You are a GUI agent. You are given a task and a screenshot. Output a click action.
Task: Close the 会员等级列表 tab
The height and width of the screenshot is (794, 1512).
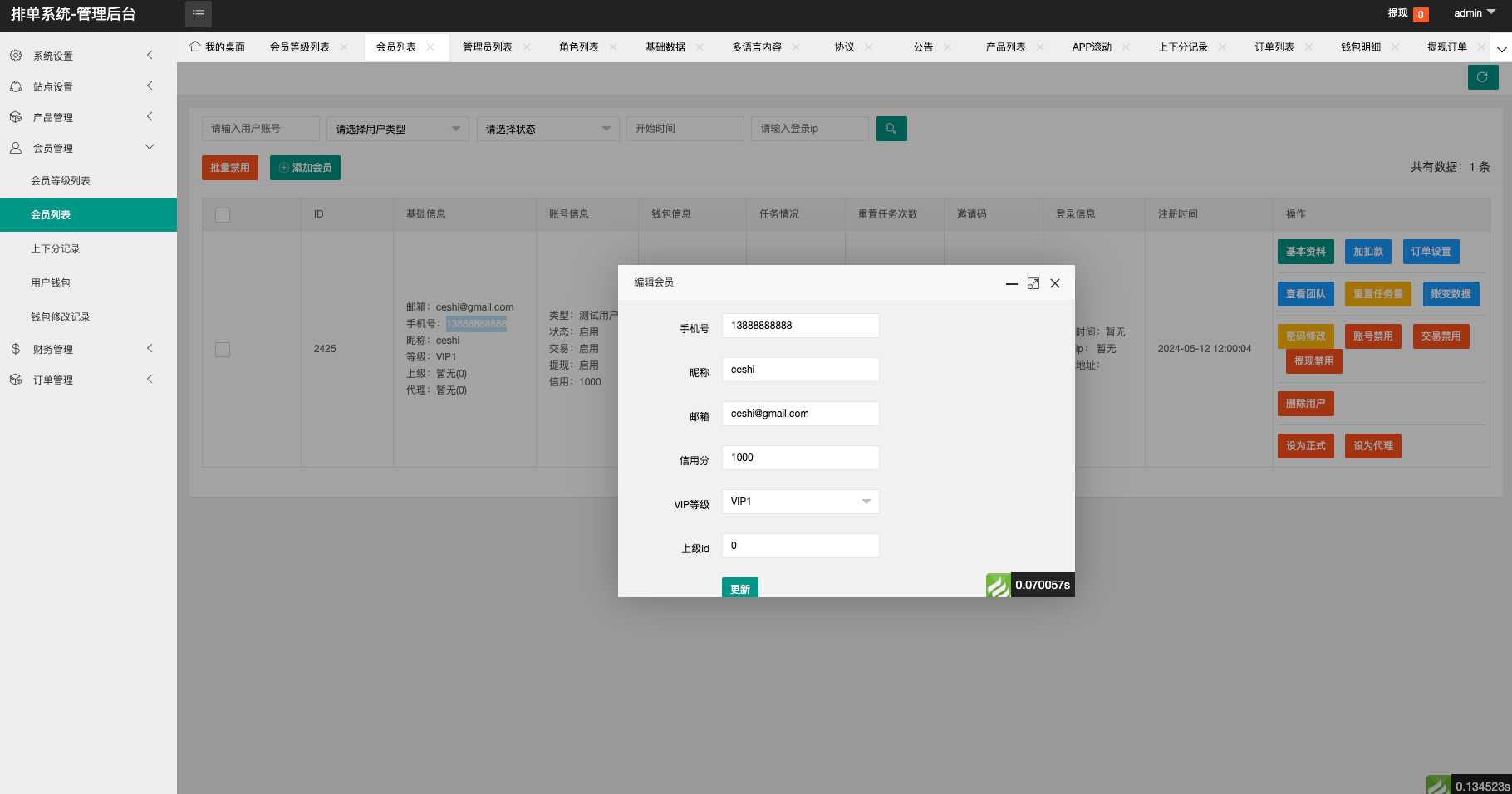point(344,47)
